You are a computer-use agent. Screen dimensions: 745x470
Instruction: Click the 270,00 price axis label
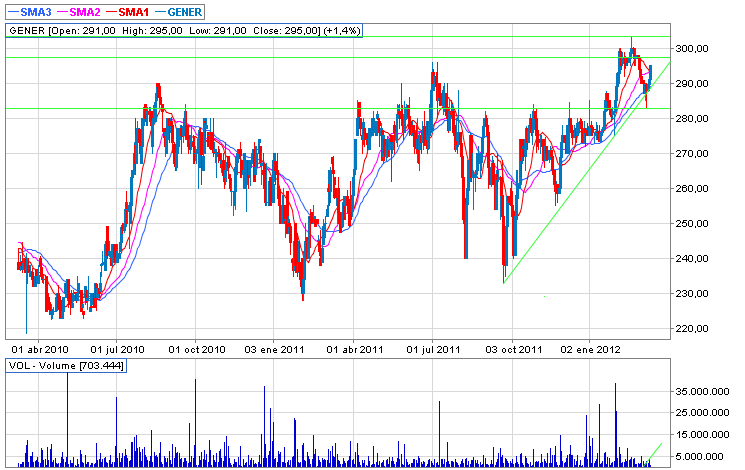(x=692, y=153)
